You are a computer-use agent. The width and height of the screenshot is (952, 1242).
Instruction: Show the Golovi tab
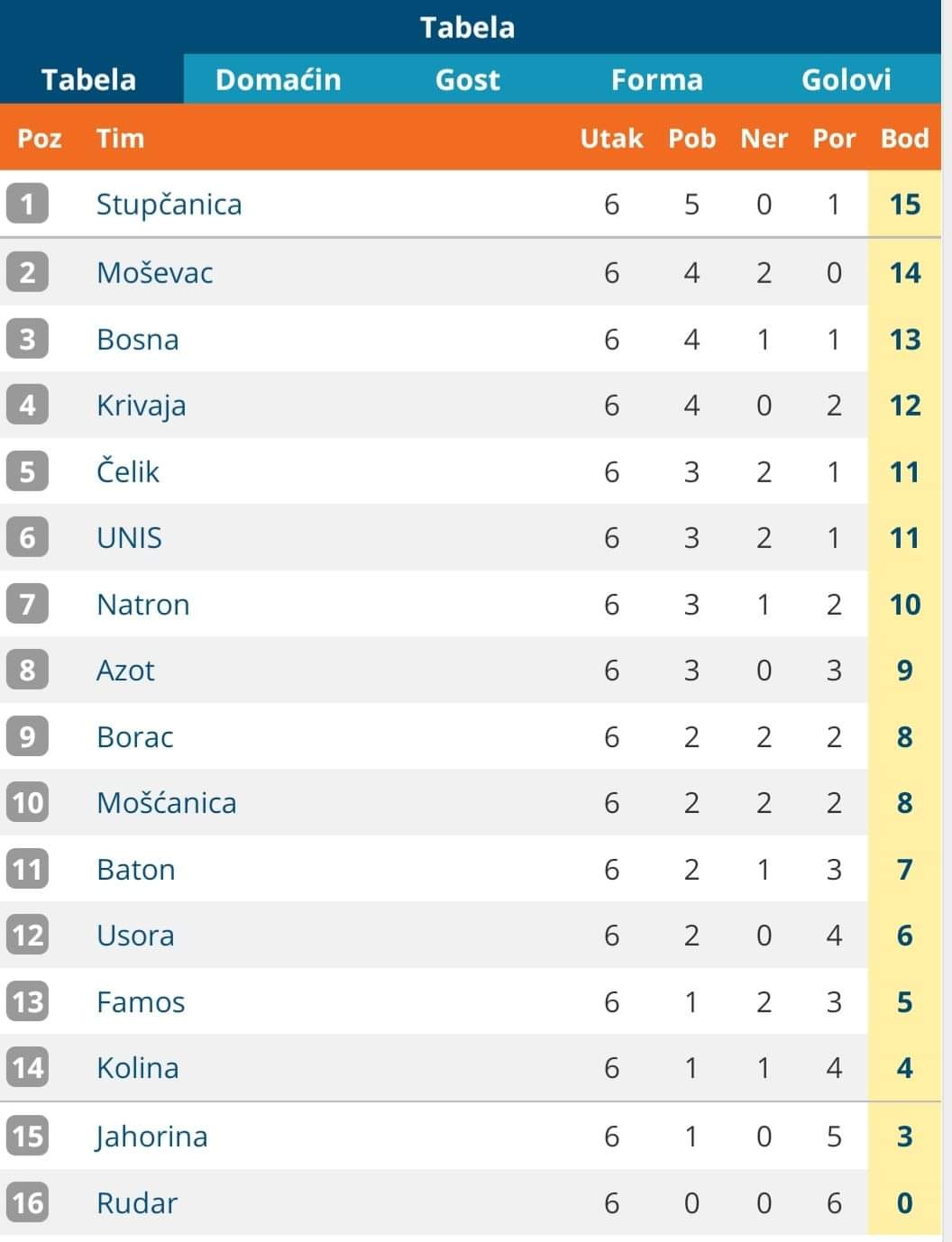(x=846, y=79)
